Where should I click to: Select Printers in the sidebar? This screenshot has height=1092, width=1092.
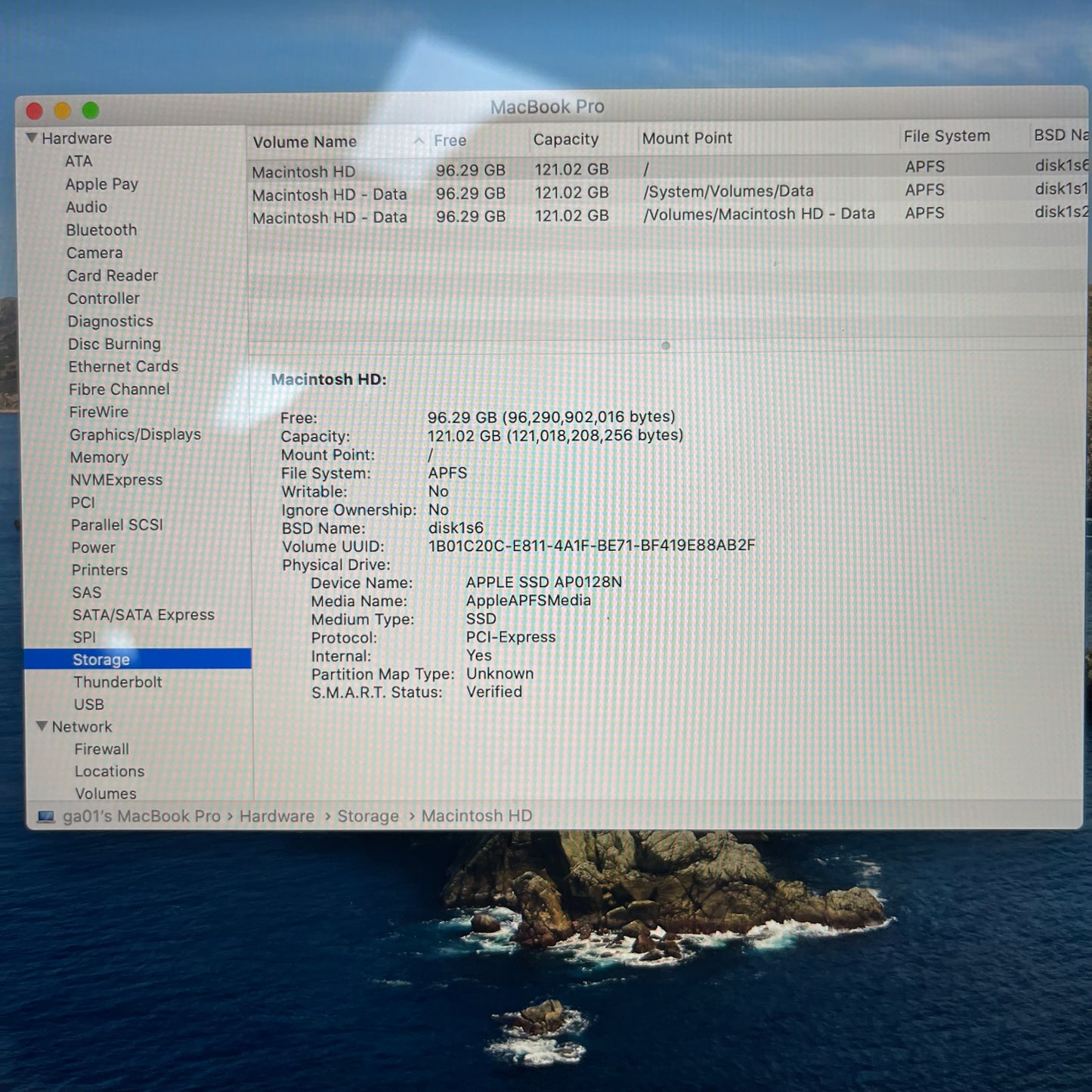[x=99, y=570]
